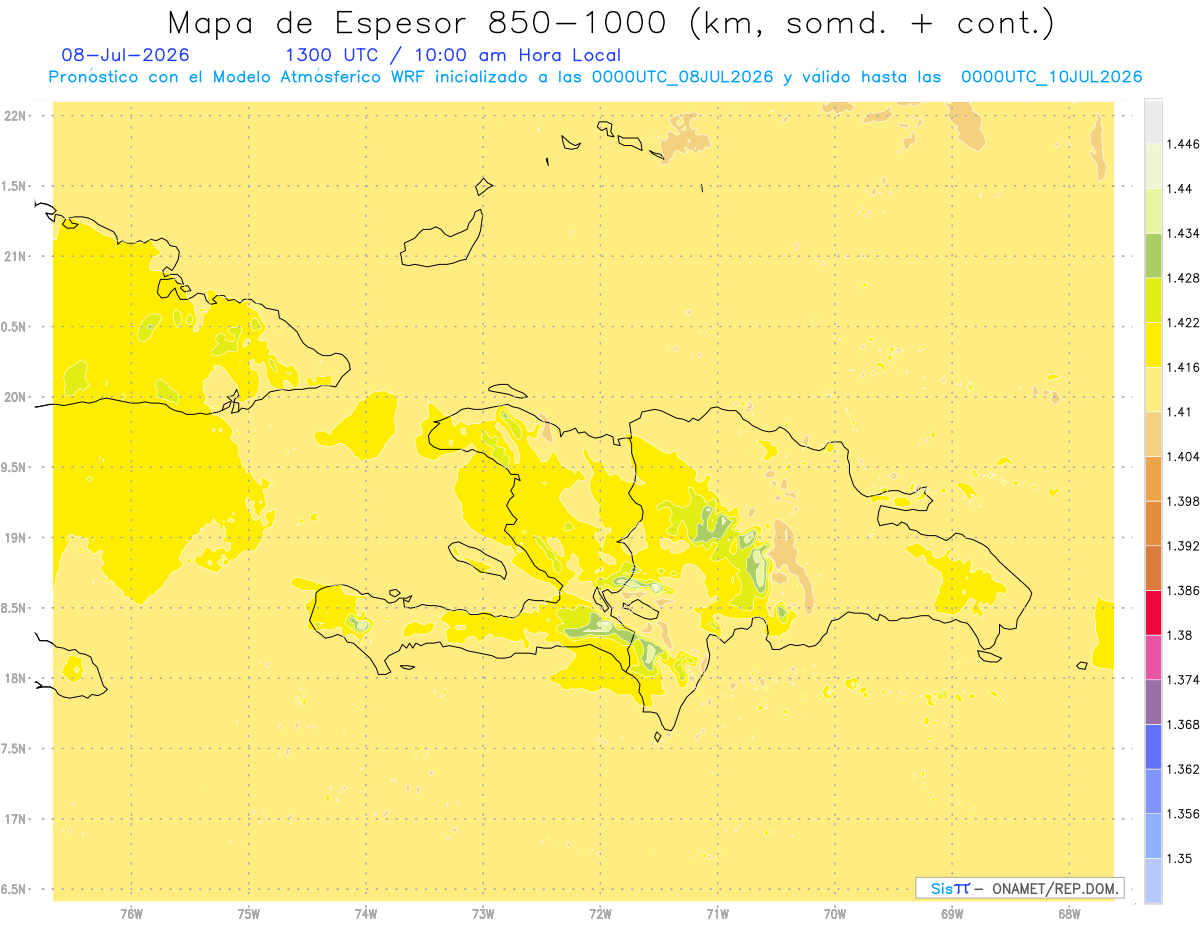1200x927 pixels.
Task: Click the colorbar value '1.434'
Action: [1182, 234]
